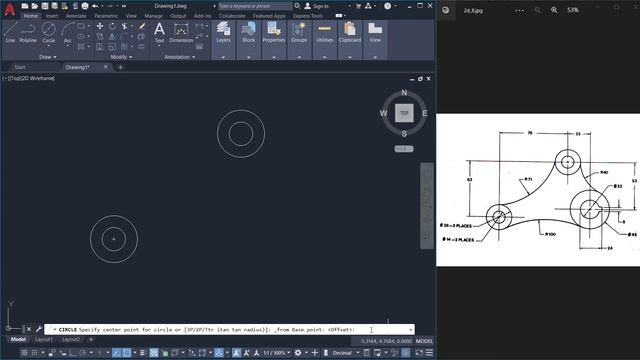Click the Rotate tool icon

click(x=112, y=26)
